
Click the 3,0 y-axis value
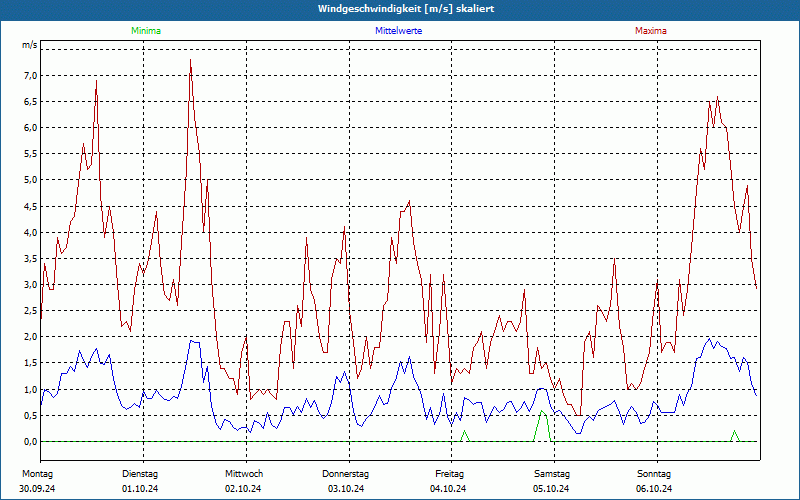[x=31, y=285]
